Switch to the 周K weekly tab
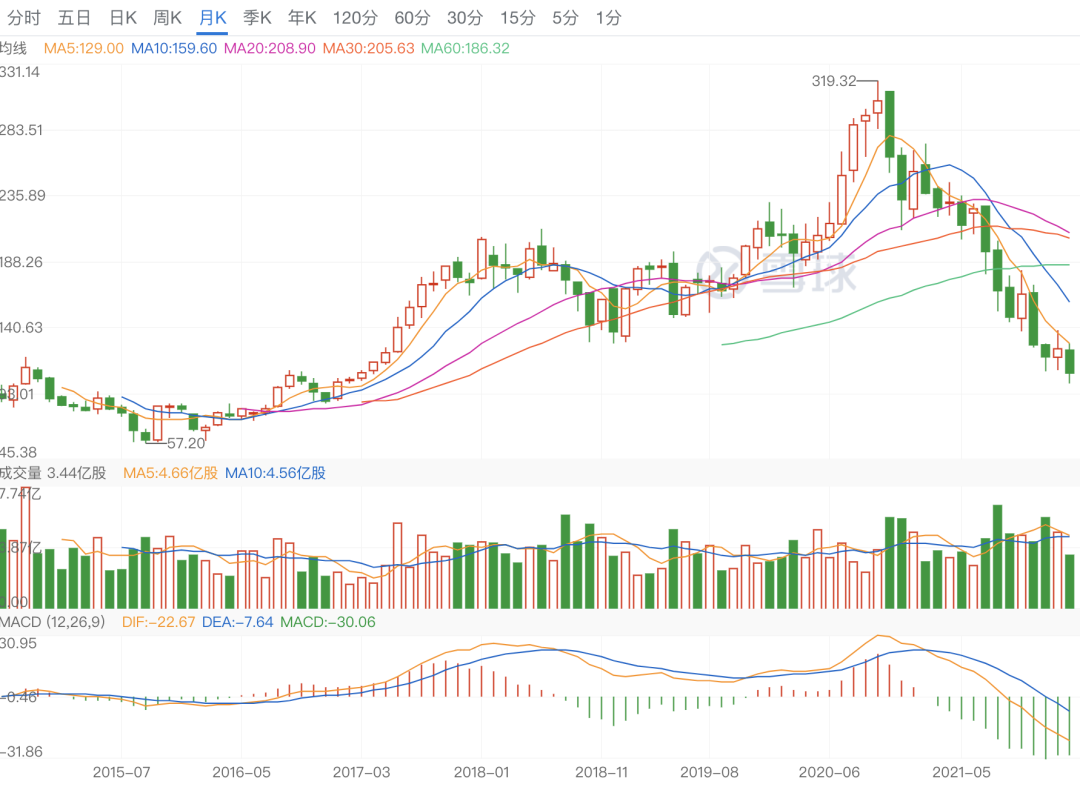 (167, 17)
